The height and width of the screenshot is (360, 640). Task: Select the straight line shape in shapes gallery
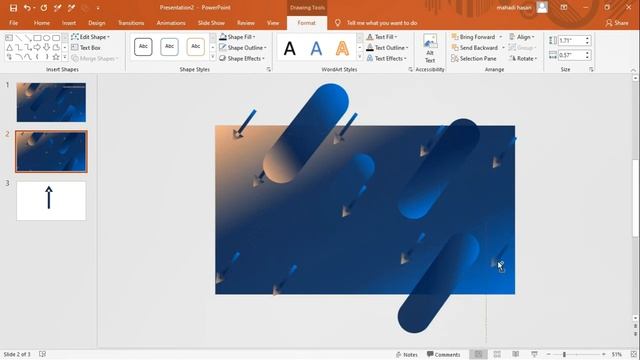click(18, 38)
